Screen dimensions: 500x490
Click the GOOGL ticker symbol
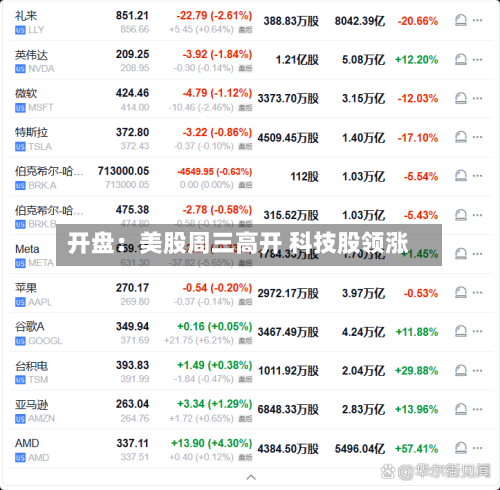click(x=45, y=341)
